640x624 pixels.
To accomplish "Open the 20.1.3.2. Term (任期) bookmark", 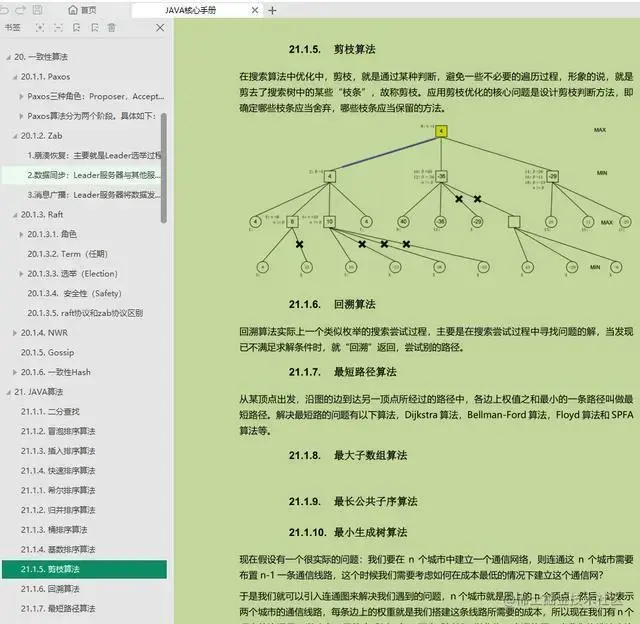I will pos(67,254).
